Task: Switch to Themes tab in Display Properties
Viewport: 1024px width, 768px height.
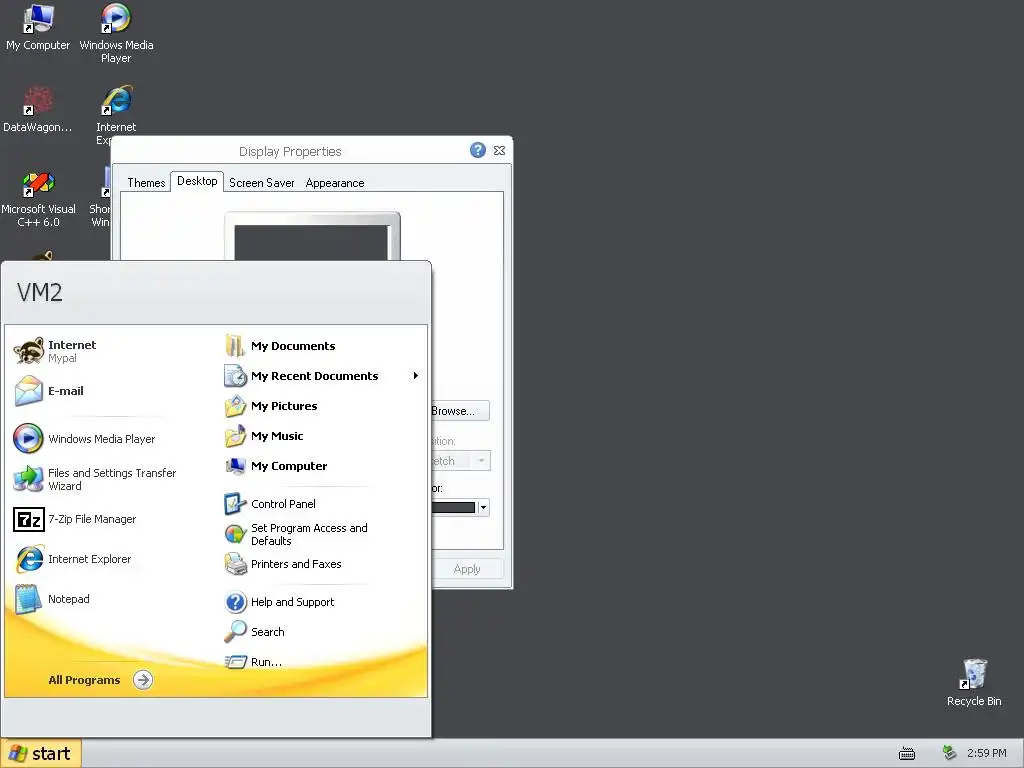Action: pyautogui.click(x=146, y=183)
